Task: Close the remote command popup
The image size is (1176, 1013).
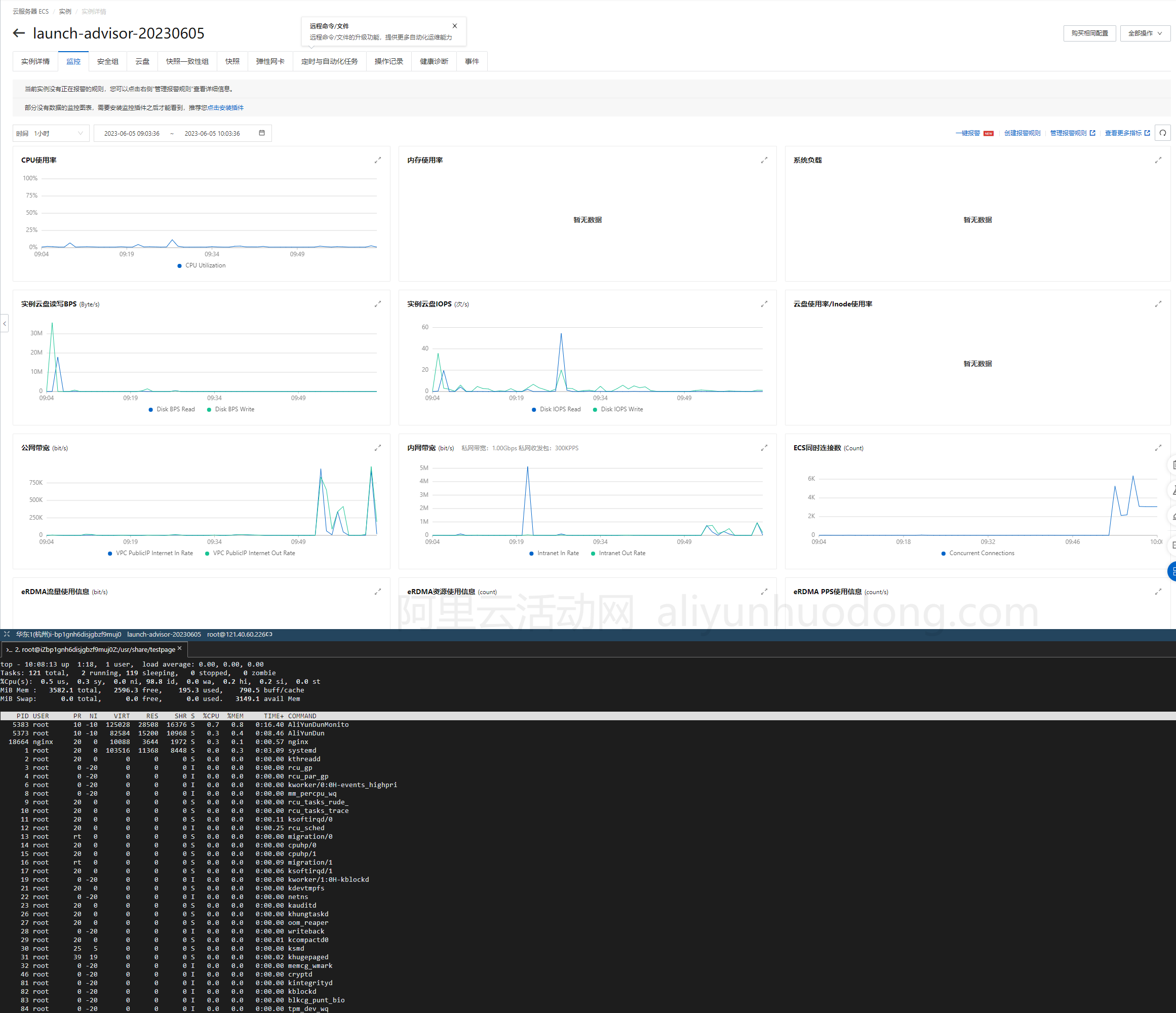Action: (x=455, y=25)
